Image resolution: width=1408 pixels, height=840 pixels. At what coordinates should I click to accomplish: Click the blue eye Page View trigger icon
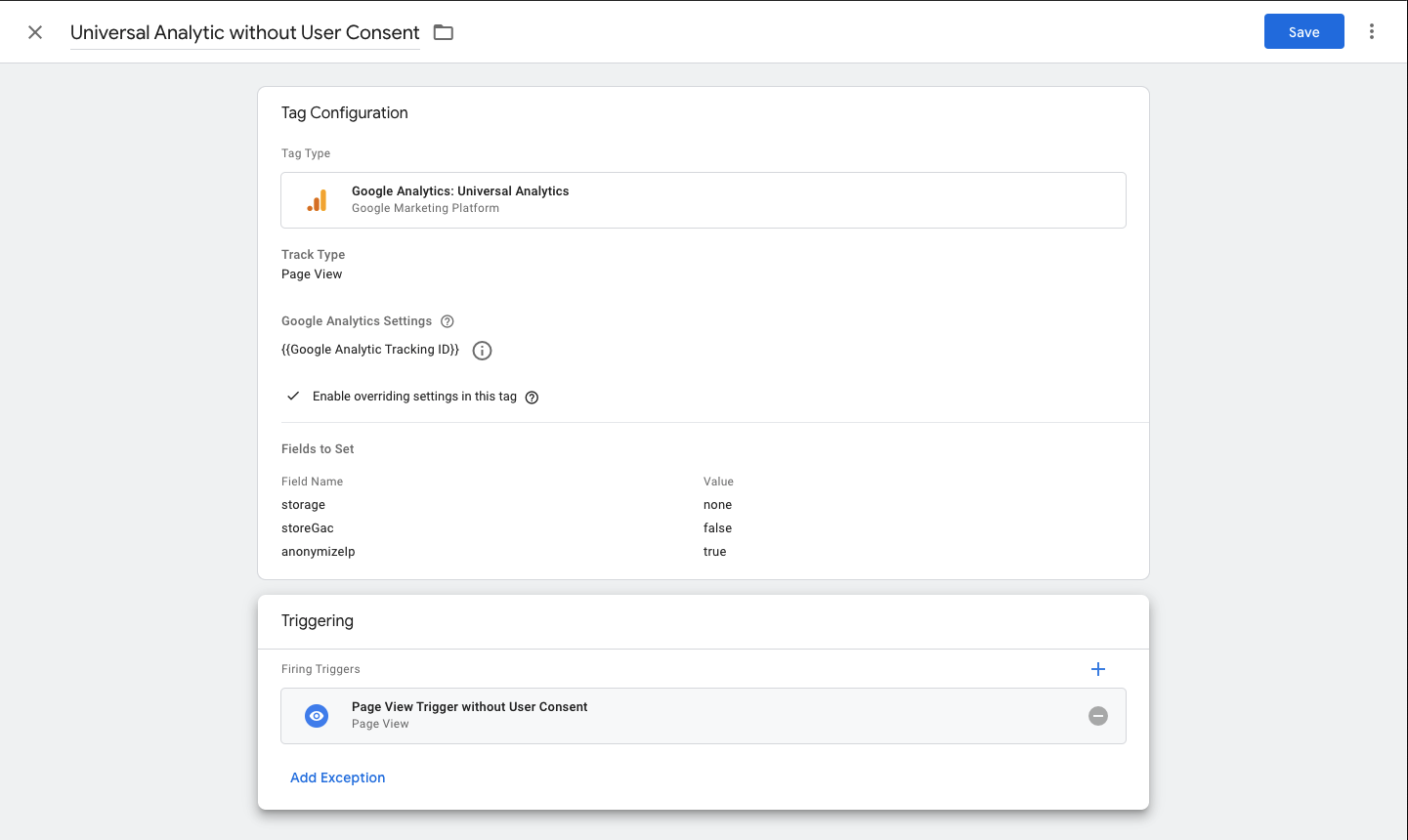coord(317,716)
